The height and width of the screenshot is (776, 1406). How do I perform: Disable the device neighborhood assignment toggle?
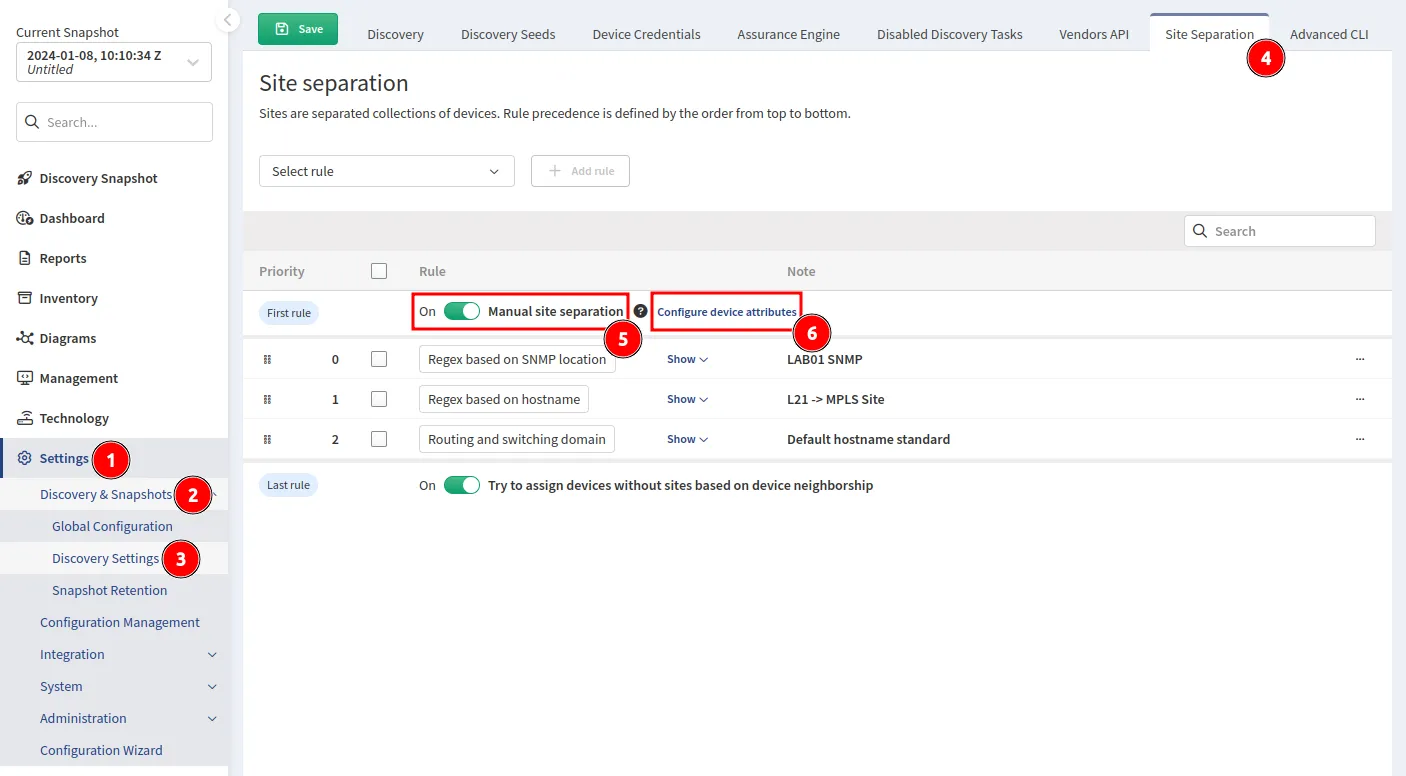click(x=460, y=485)
